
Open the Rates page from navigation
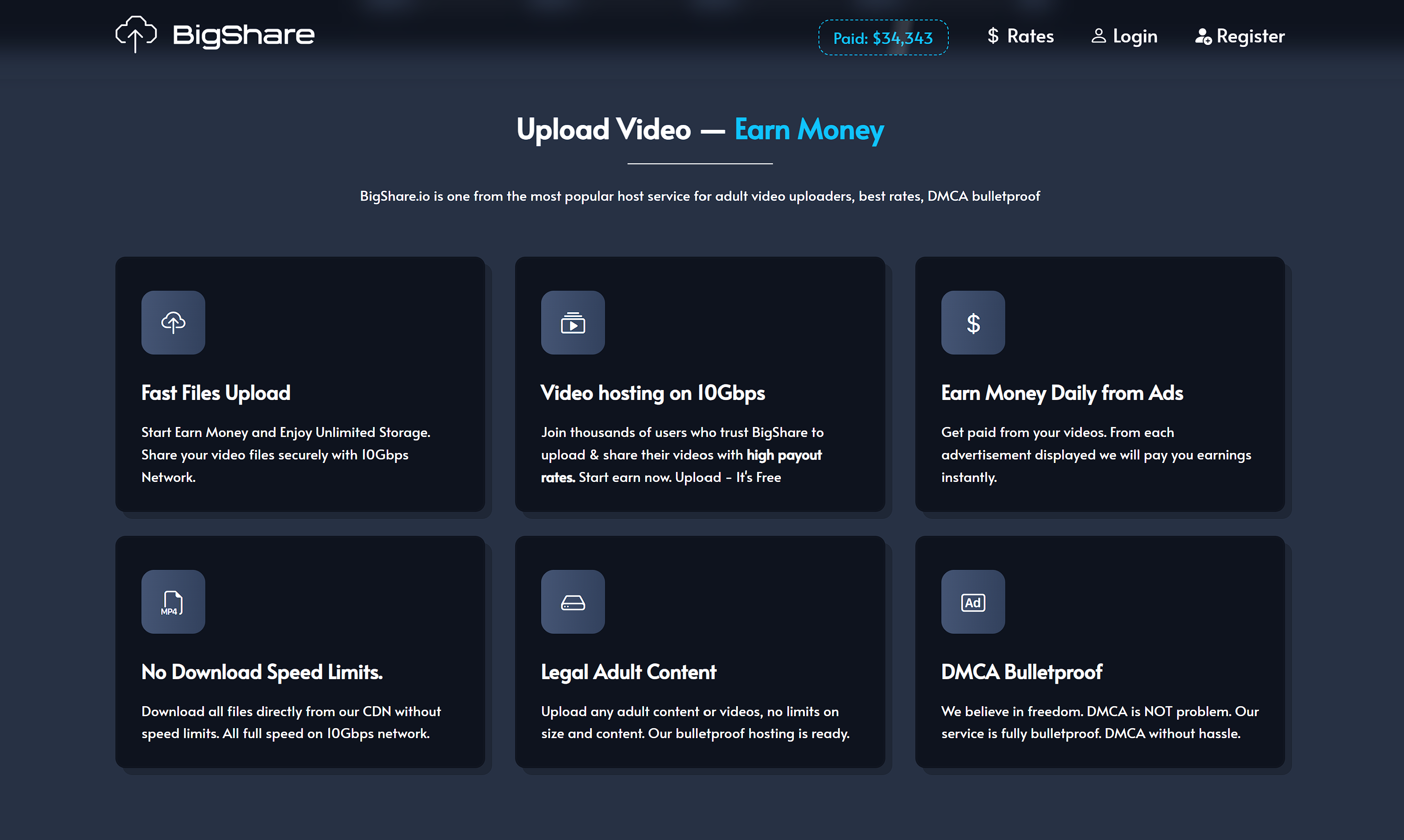coord(1030,35)
